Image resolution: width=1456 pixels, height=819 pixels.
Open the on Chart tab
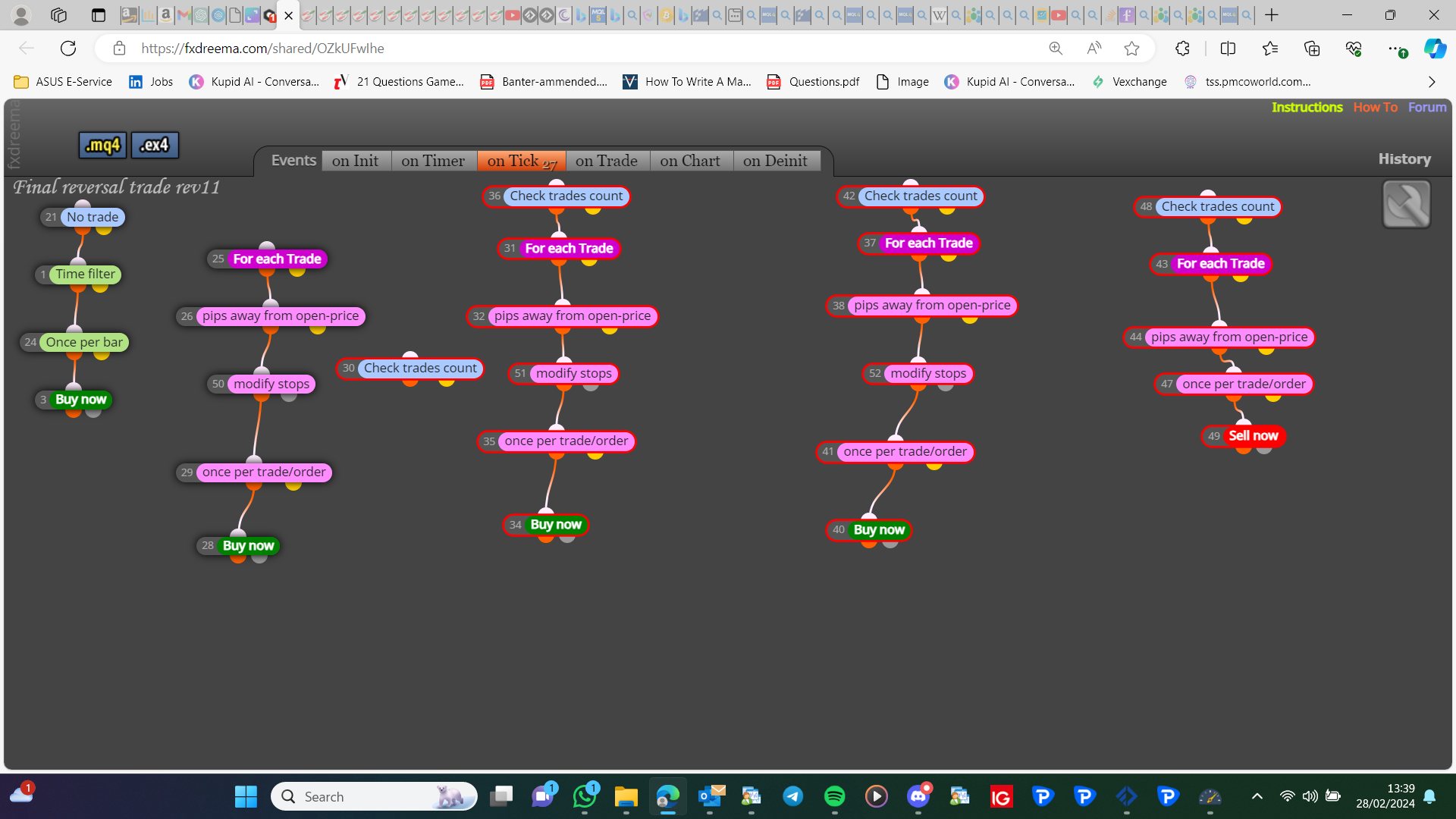click(690, 161)
